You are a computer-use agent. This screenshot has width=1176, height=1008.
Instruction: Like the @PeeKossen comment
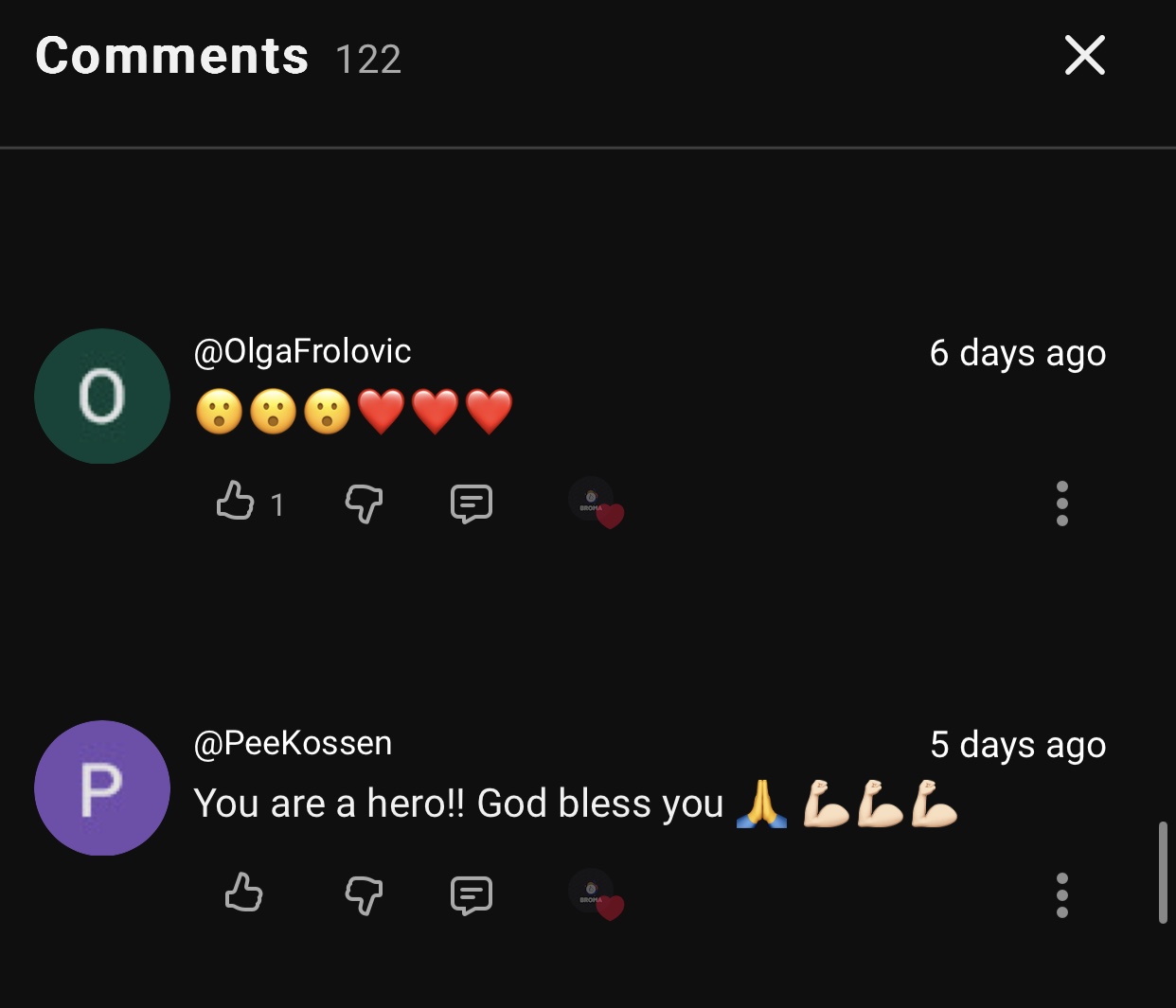(x=243, y=893)
